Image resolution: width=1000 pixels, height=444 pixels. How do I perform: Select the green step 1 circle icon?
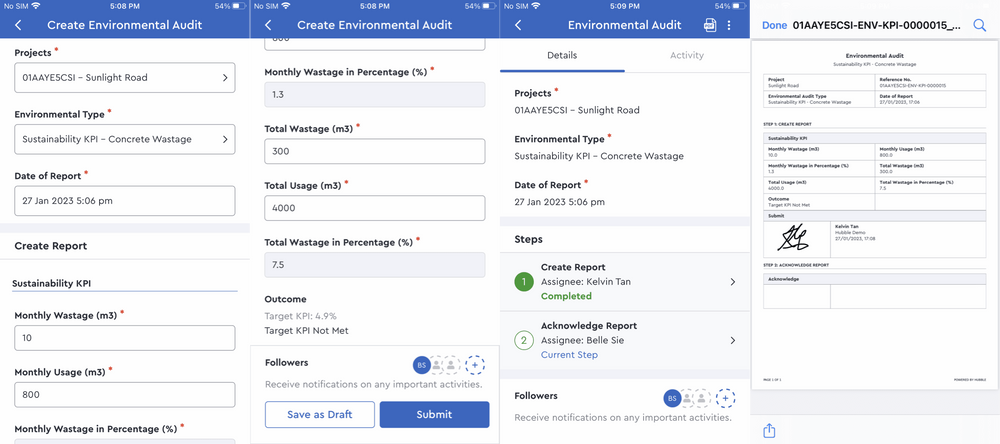524,282
